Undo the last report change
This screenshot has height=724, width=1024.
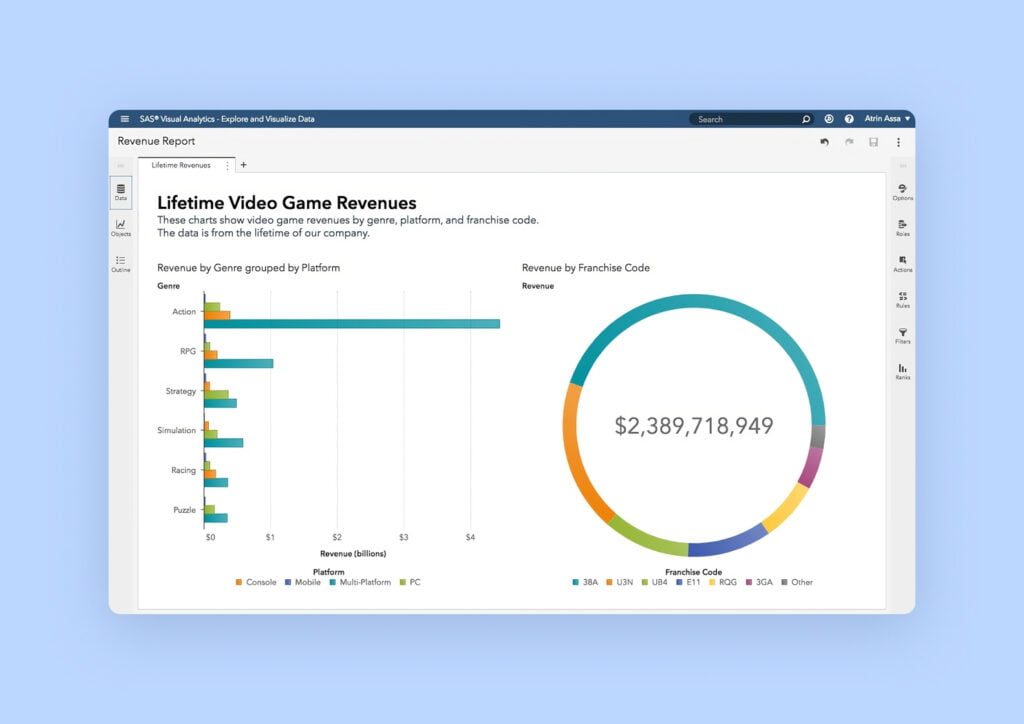click(824, 142)
